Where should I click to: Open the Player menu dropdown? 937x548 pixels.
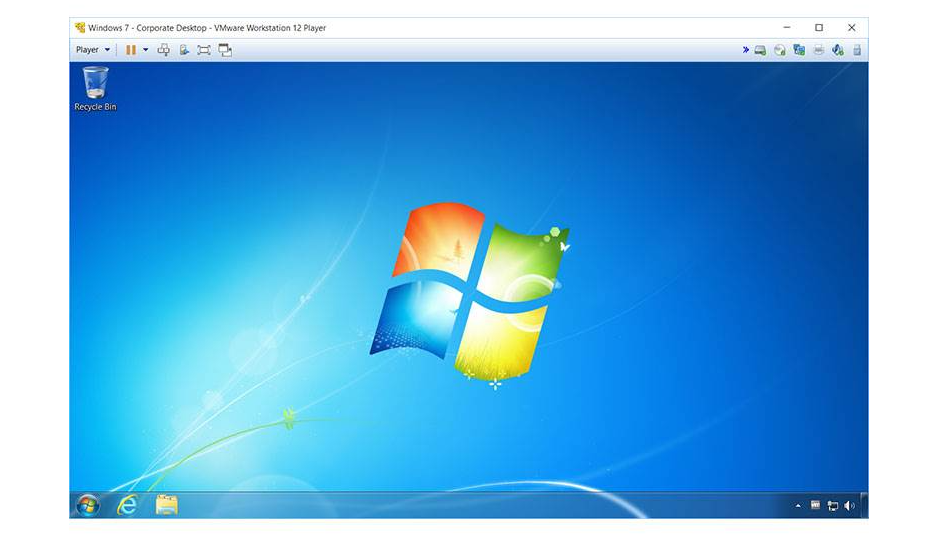(x=93, y=50)
